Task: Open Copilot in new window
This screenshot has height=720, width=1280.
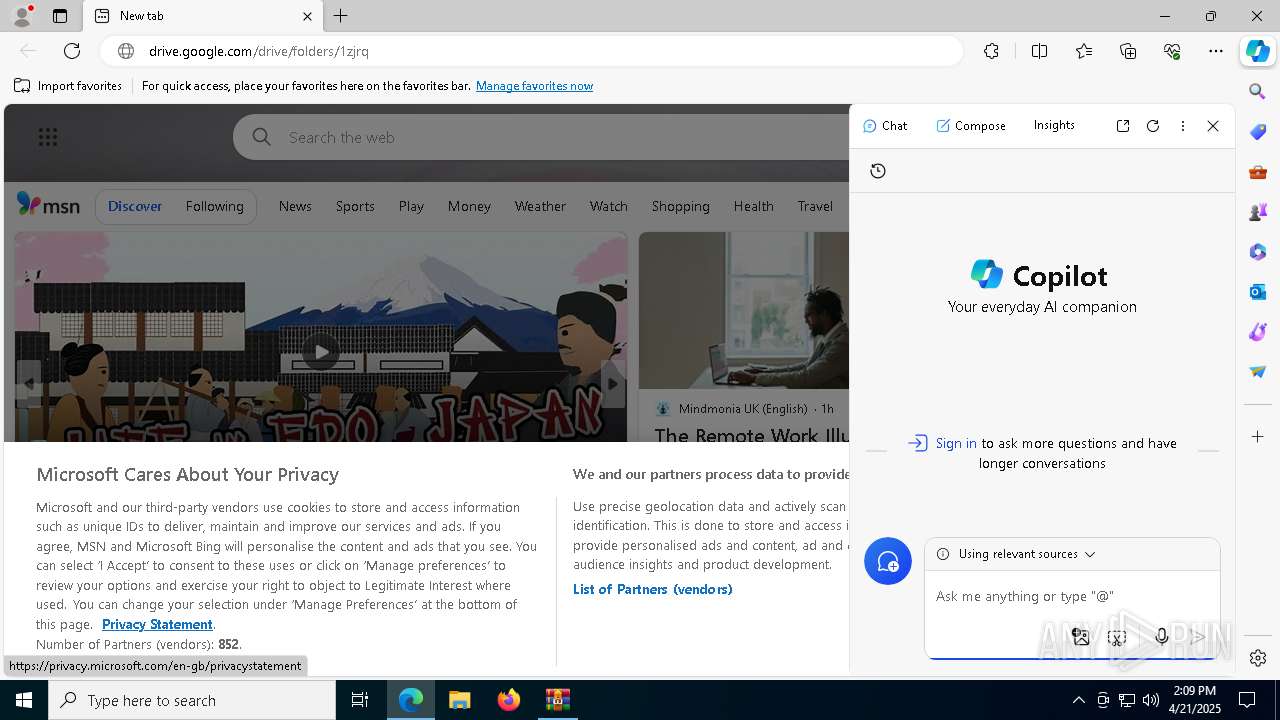Action: pyautogui.click(x=1123, y=126)
